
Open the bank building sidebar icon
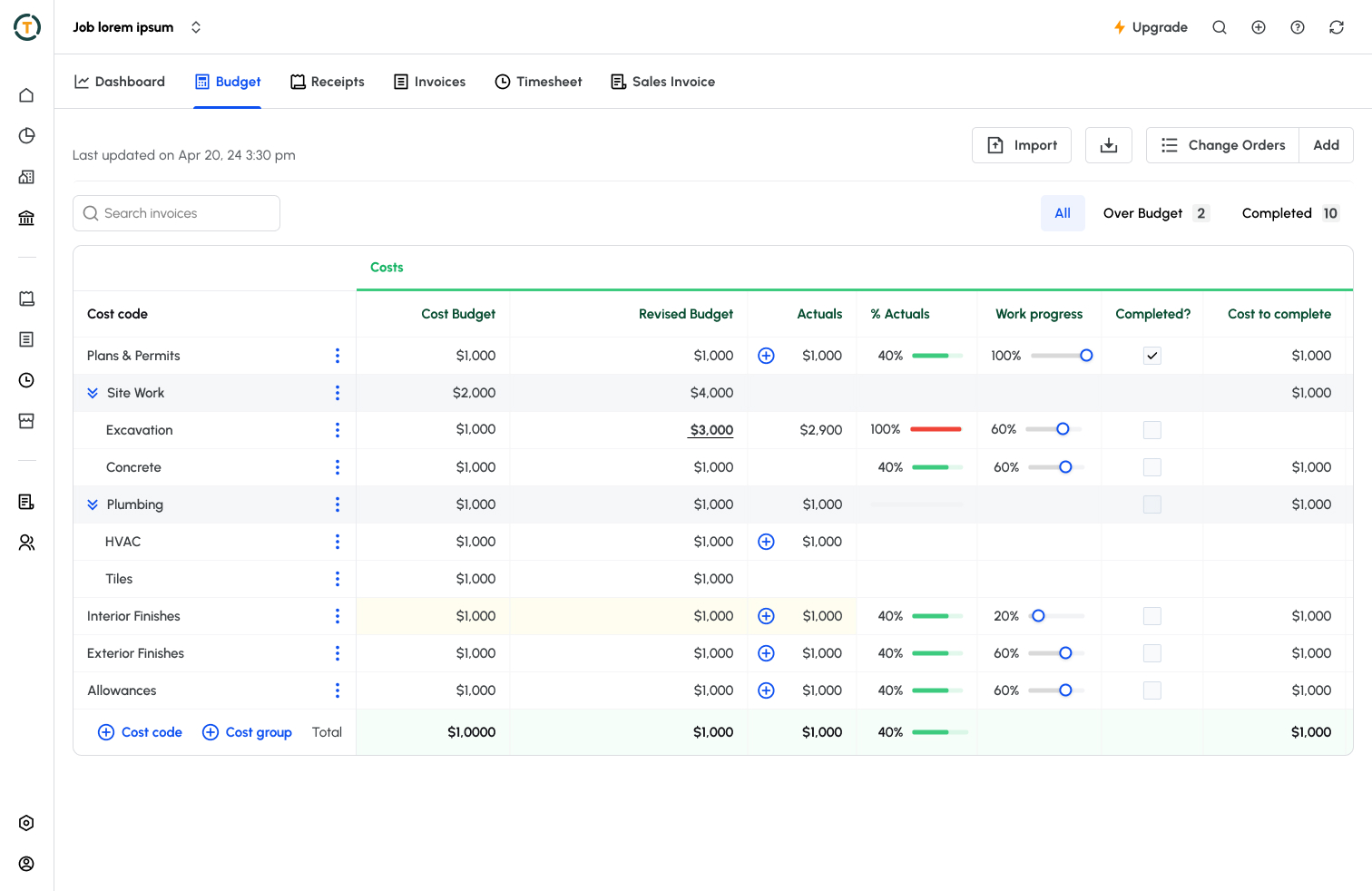26,218
